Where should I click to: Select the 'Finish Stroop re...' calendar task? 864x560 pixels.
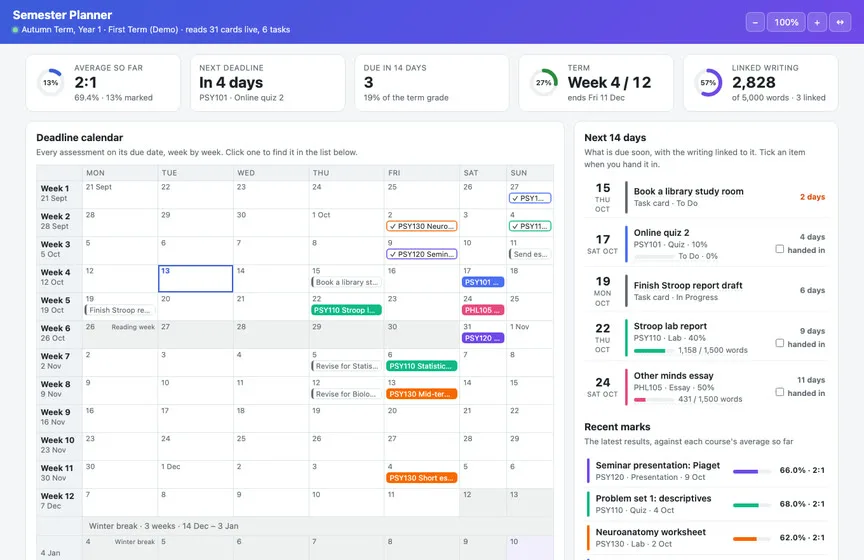coord(120,310)
